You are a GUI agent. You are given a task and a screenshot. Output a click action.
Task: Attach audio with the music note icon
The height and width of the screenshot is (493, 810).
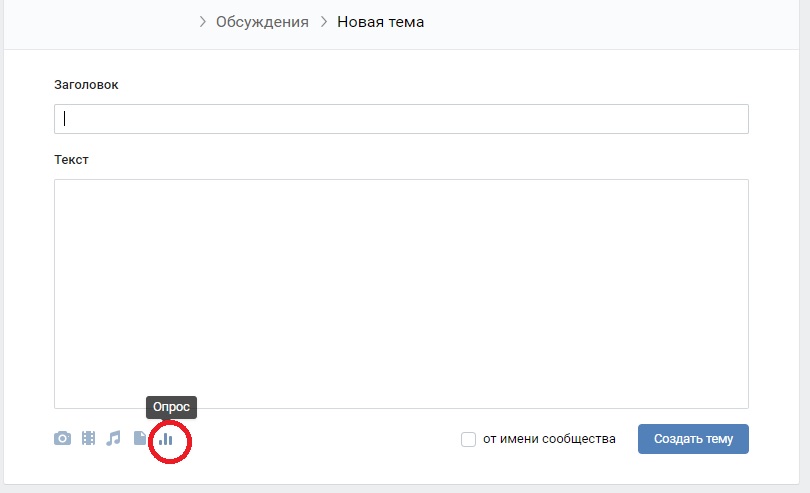pyautogui.click(x=113, y=438)
